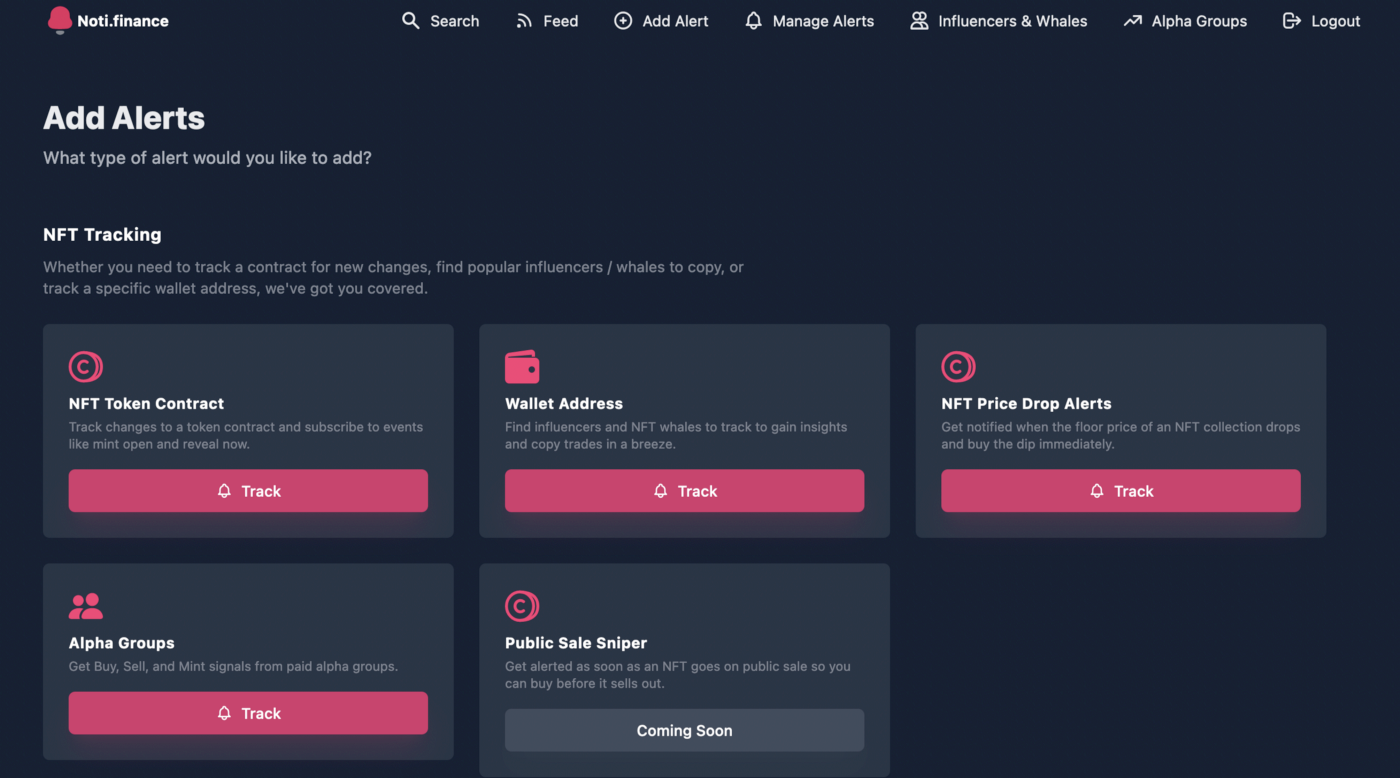Open Manage Alerts in navigation

point(822,21)
